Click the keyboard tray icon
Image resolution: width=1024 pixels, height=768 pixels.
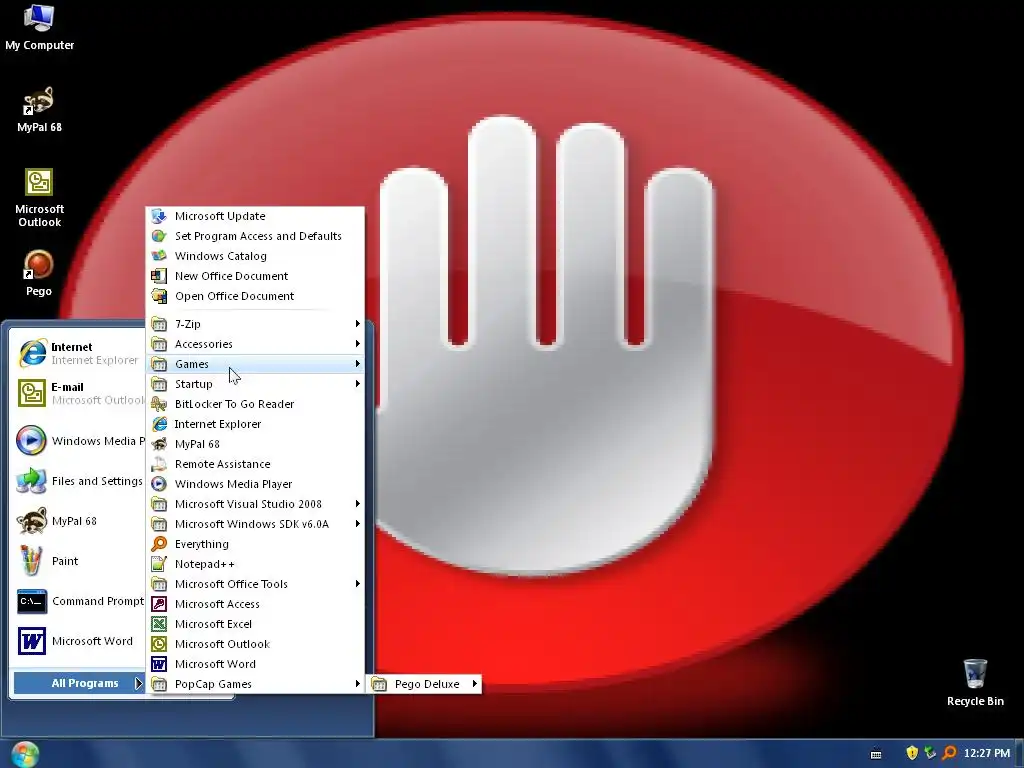[876, 754]
